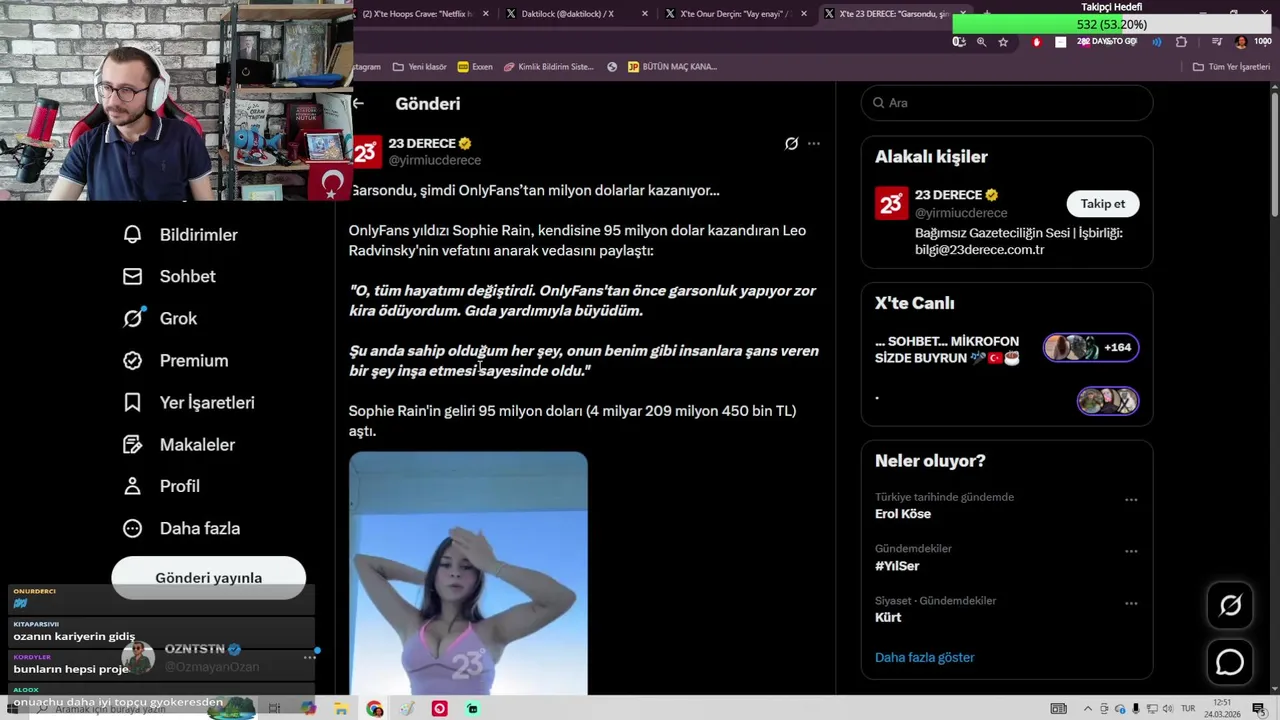This screenshot has width=1280, height=720.
Task: Open 23 DERECE post author avatar
Action: coord(365,151)
